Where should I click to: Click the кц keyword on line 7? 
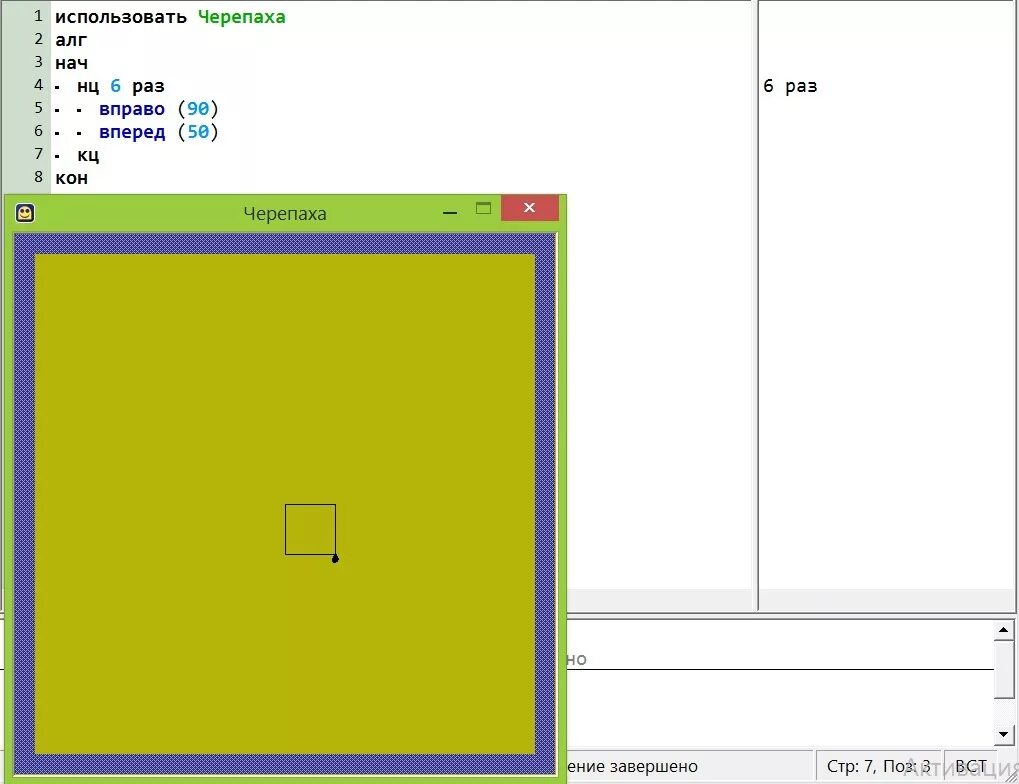[88, 155]
